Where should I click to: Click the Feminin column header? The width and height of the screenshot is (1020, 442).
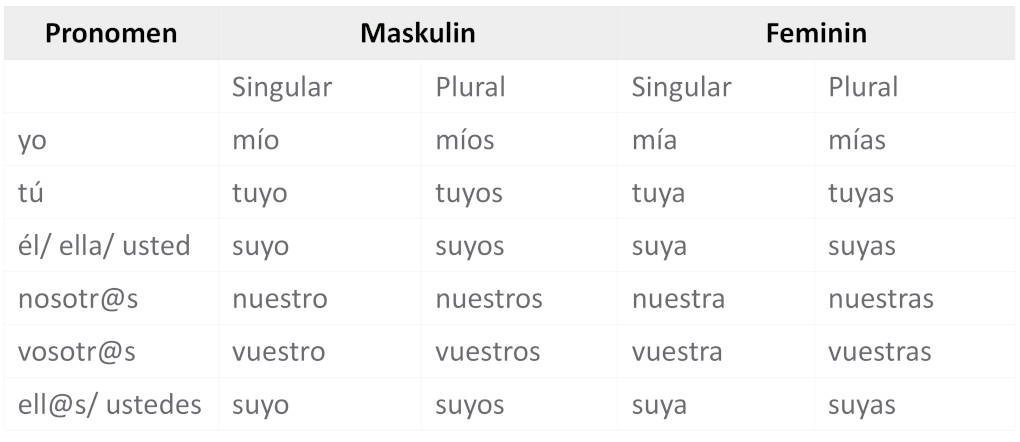pos(816,33)
